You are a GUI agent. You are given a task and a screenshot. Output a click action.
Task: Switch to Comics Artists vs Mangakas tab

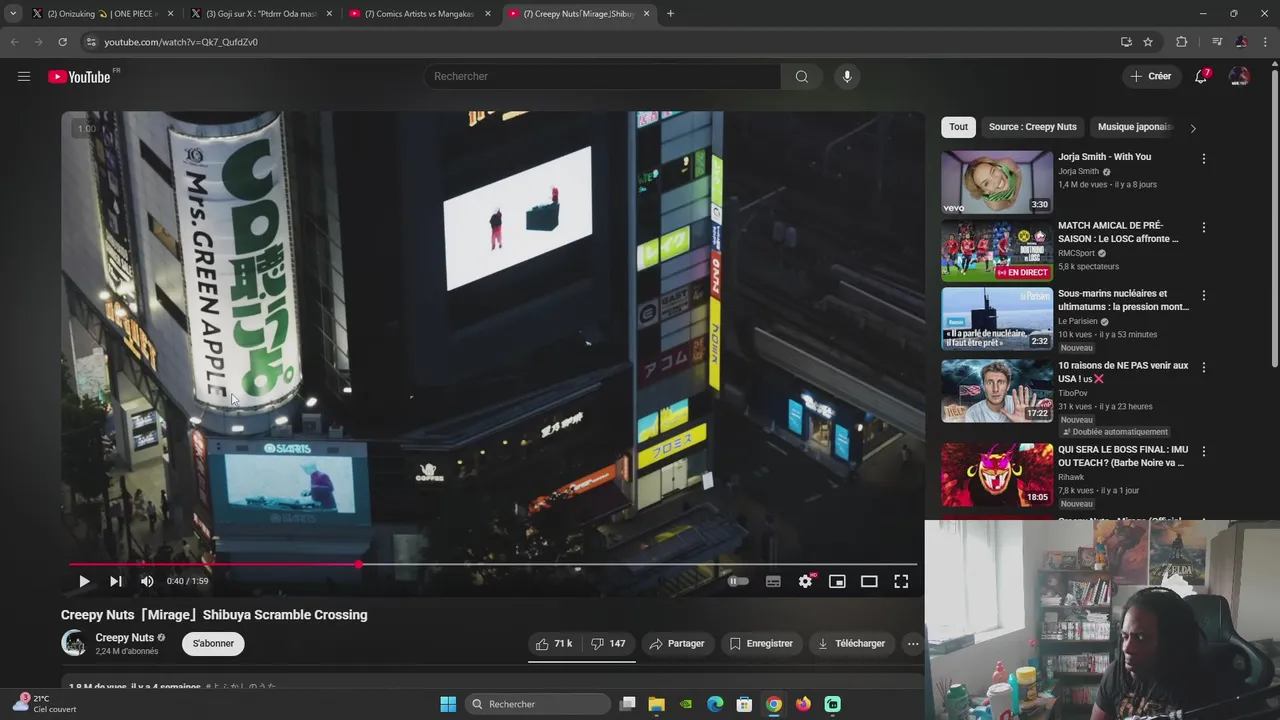tap(420, 14)
